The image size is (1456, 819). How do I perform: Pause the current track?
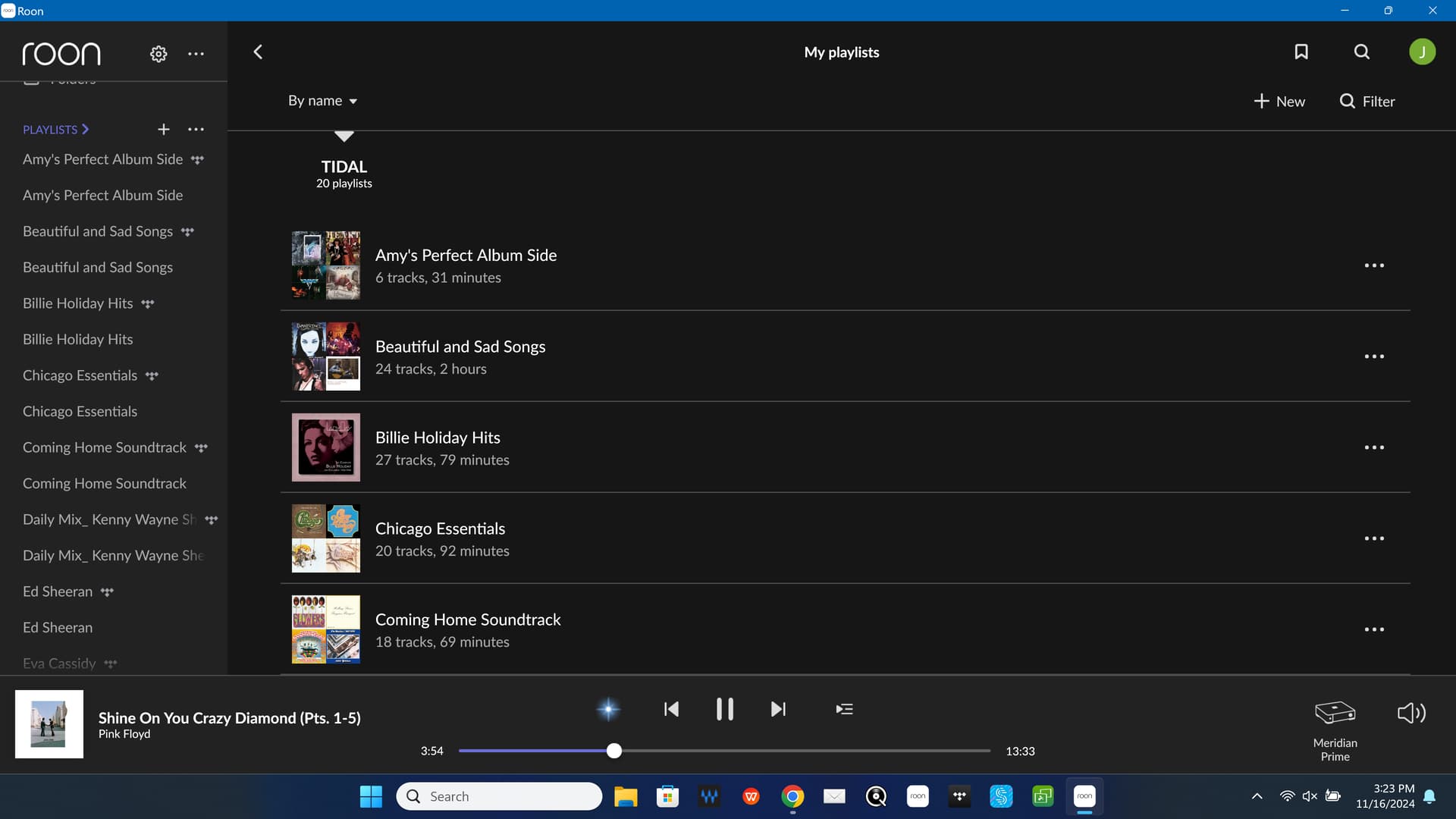click(x=724, y=709)
